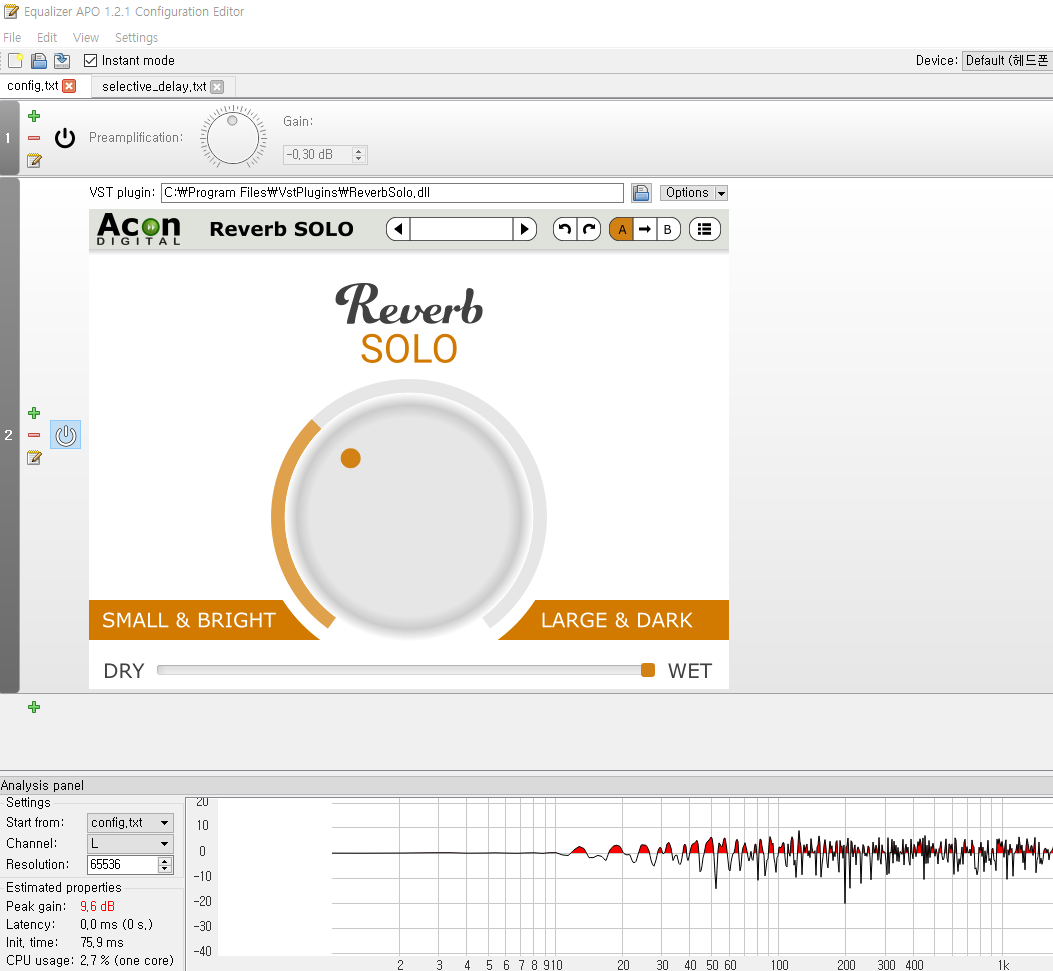Screen dimensions: 1053x971
Task: Toggle the VST plugin power button
Action: click(66, 435)
